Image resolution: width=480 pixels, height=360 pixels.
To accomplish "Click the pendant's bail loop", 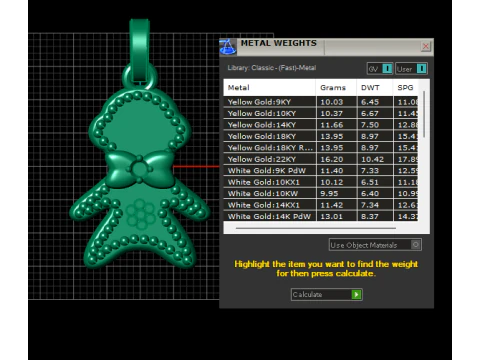I will (x=139, y=50).
